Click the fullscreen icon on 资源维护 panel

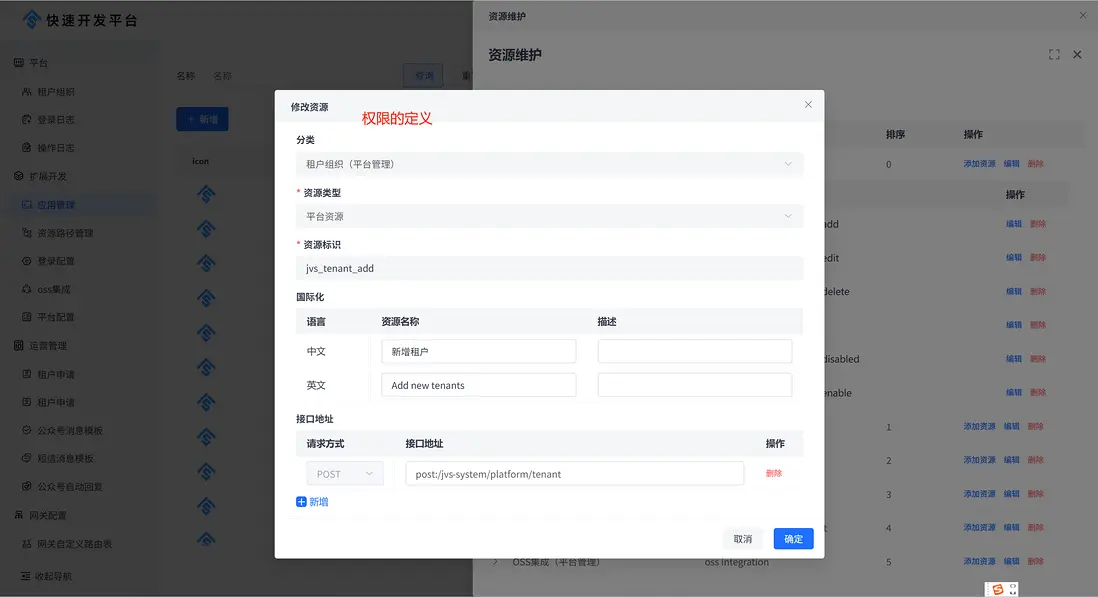pyautogui.click(x=1054, y=55)
